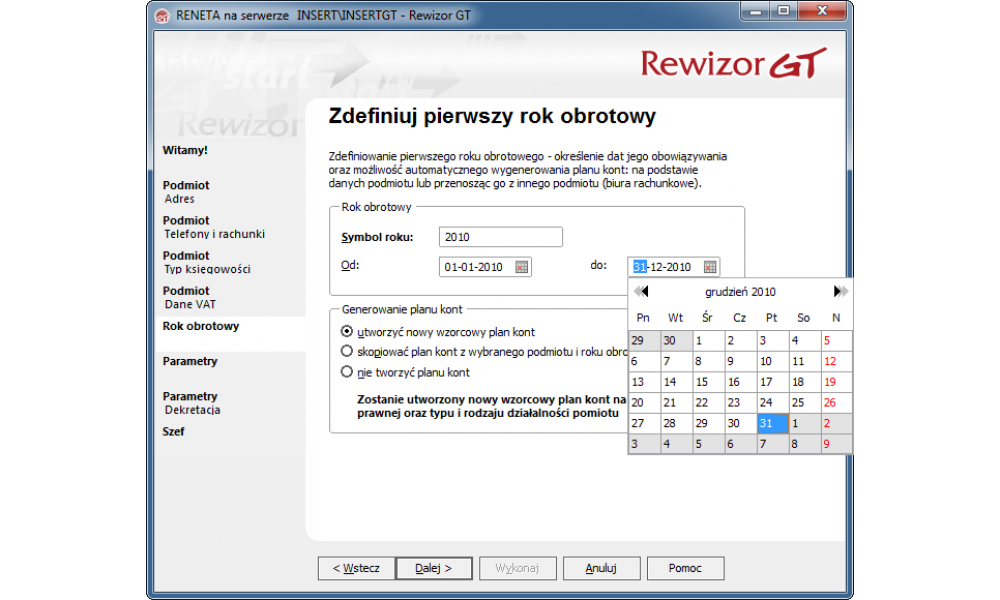The width and height of the screenshot is (1000, 600).
Task: Go to Podmiot Typ księgowości step
Action: [207, 262]
